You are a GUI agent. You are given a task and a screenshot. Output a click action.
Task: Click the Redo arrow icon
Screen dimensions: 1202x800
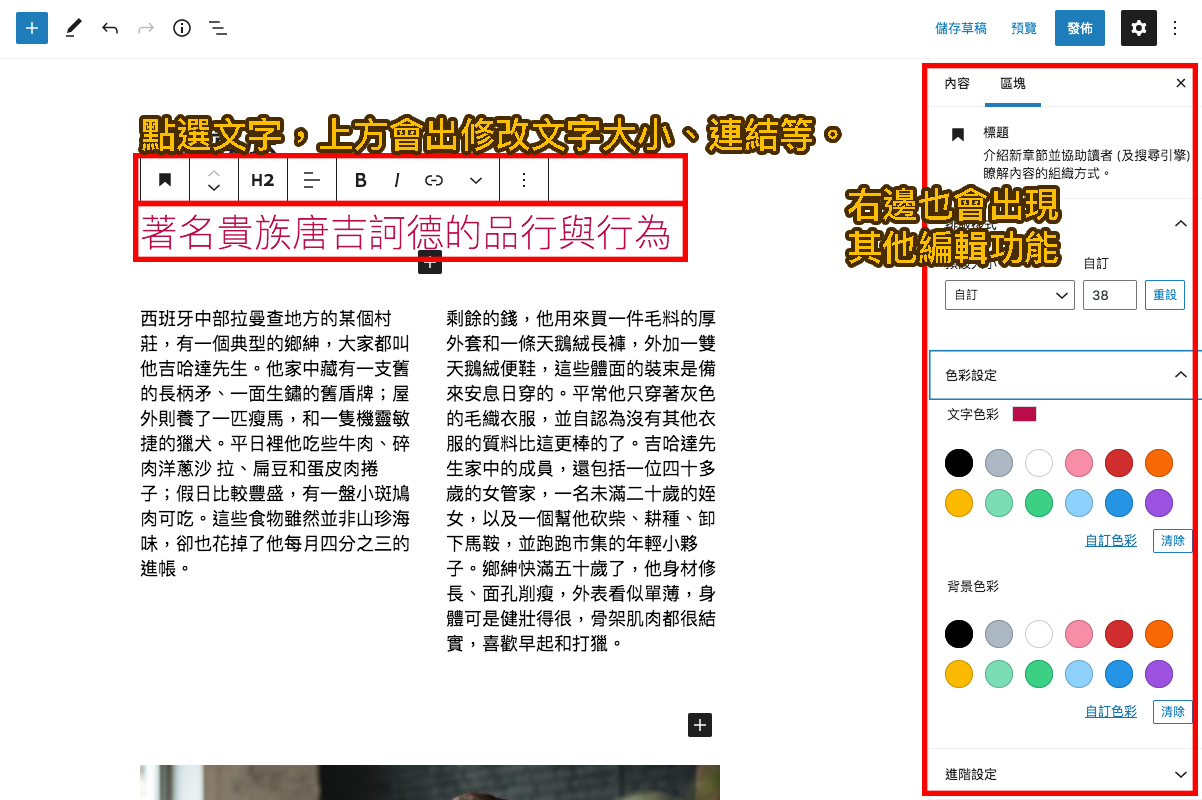(x=145, y=28)
